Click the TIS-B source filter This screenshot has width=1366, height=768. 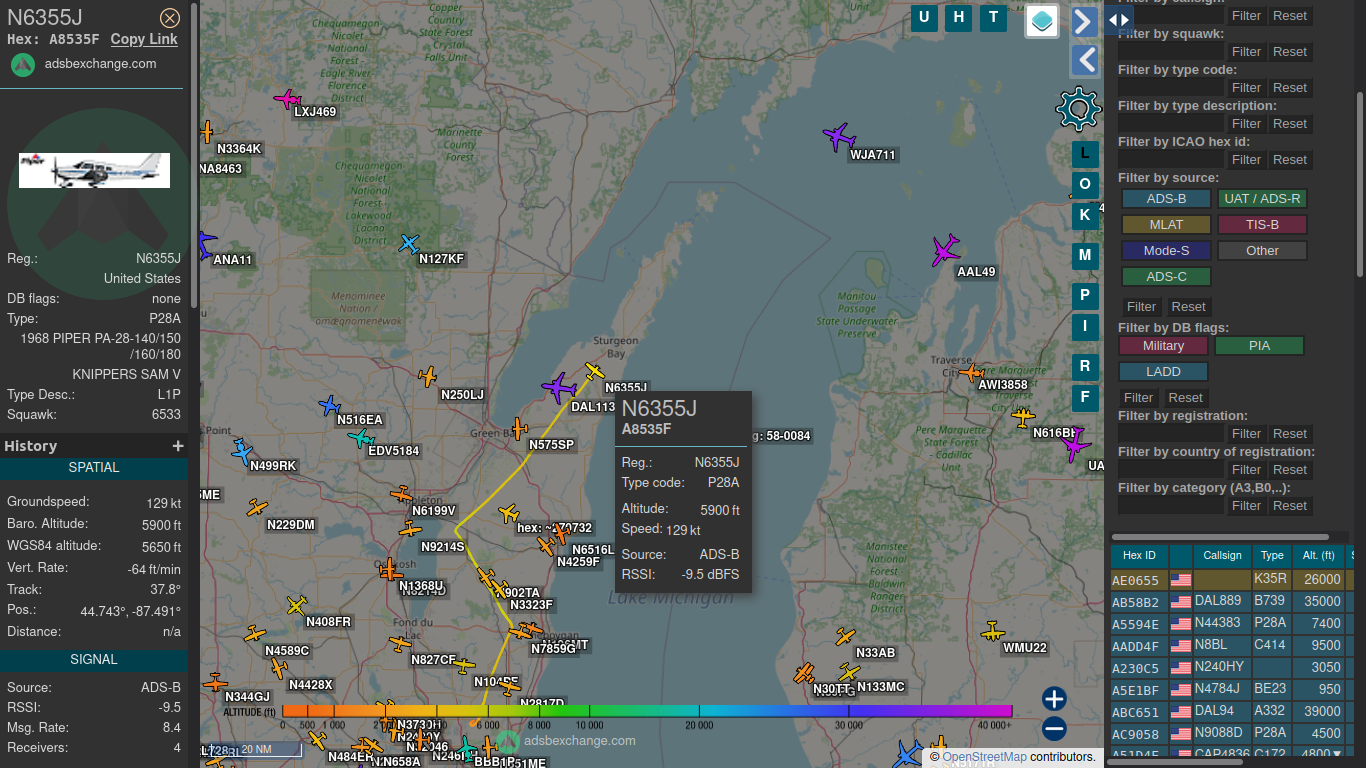[x=1263, y=225]
